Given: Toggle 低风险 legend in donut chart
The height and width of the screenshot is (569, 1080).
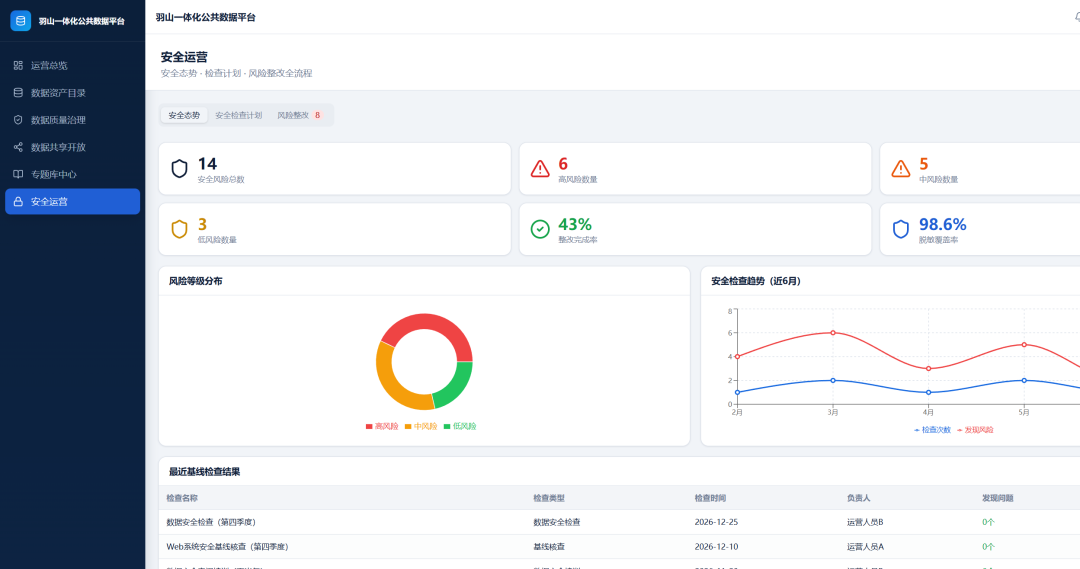Looking at the screenshot, I should [x=460, y=426].
